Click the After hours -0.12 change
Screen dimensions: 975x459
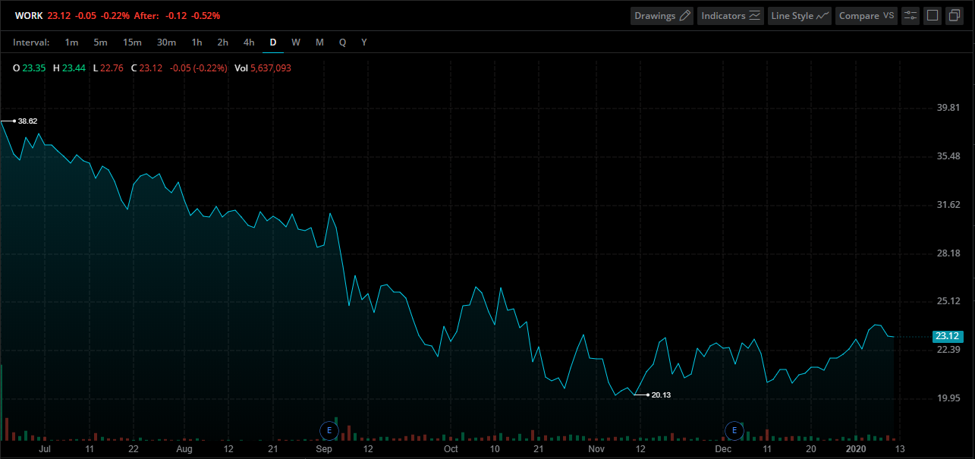point(177,15)
